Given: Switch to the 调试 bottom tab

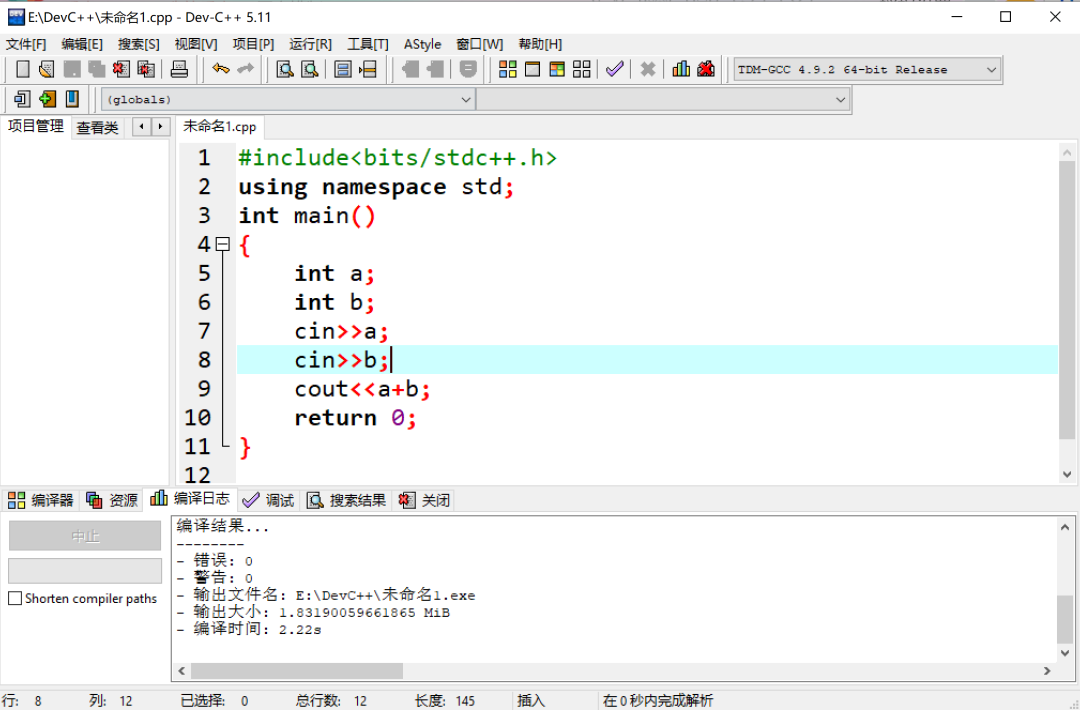Looking at the screenshot, I should (x=269, y=500).
